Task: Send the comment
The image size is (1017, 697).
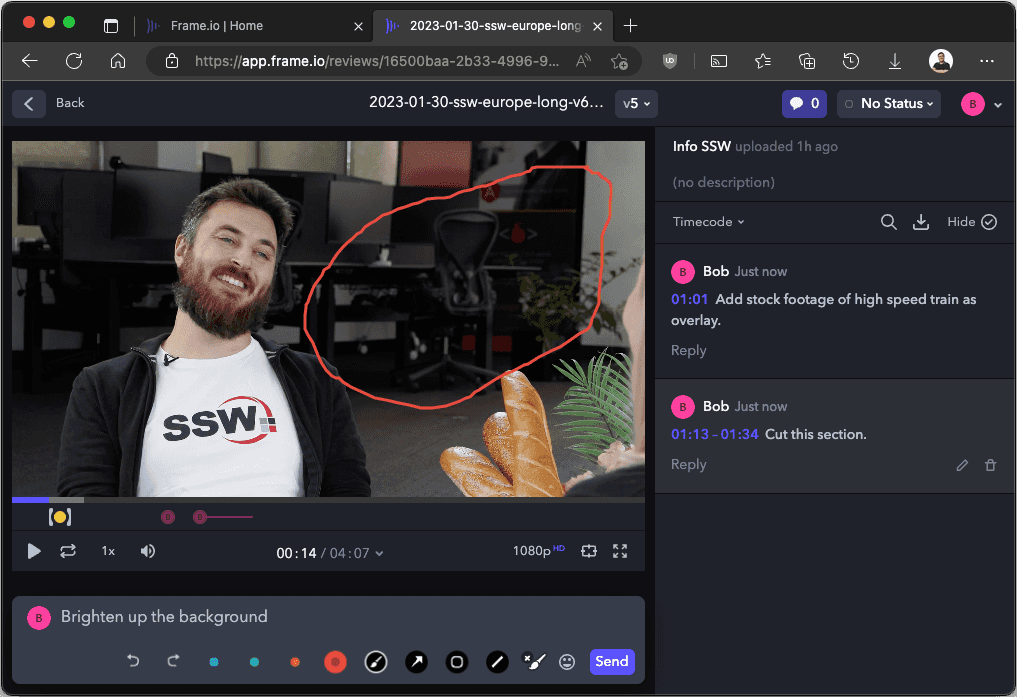Action: point(611,661)
